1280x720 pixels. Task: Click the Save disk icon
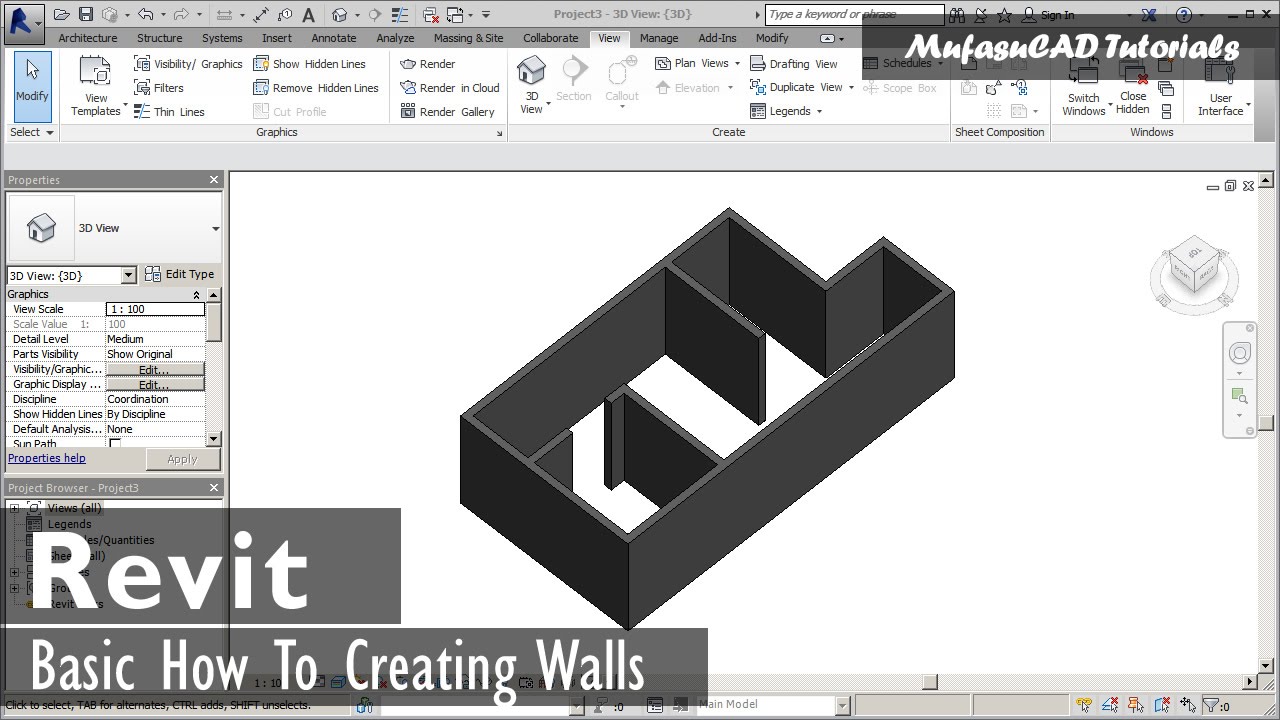86,15
